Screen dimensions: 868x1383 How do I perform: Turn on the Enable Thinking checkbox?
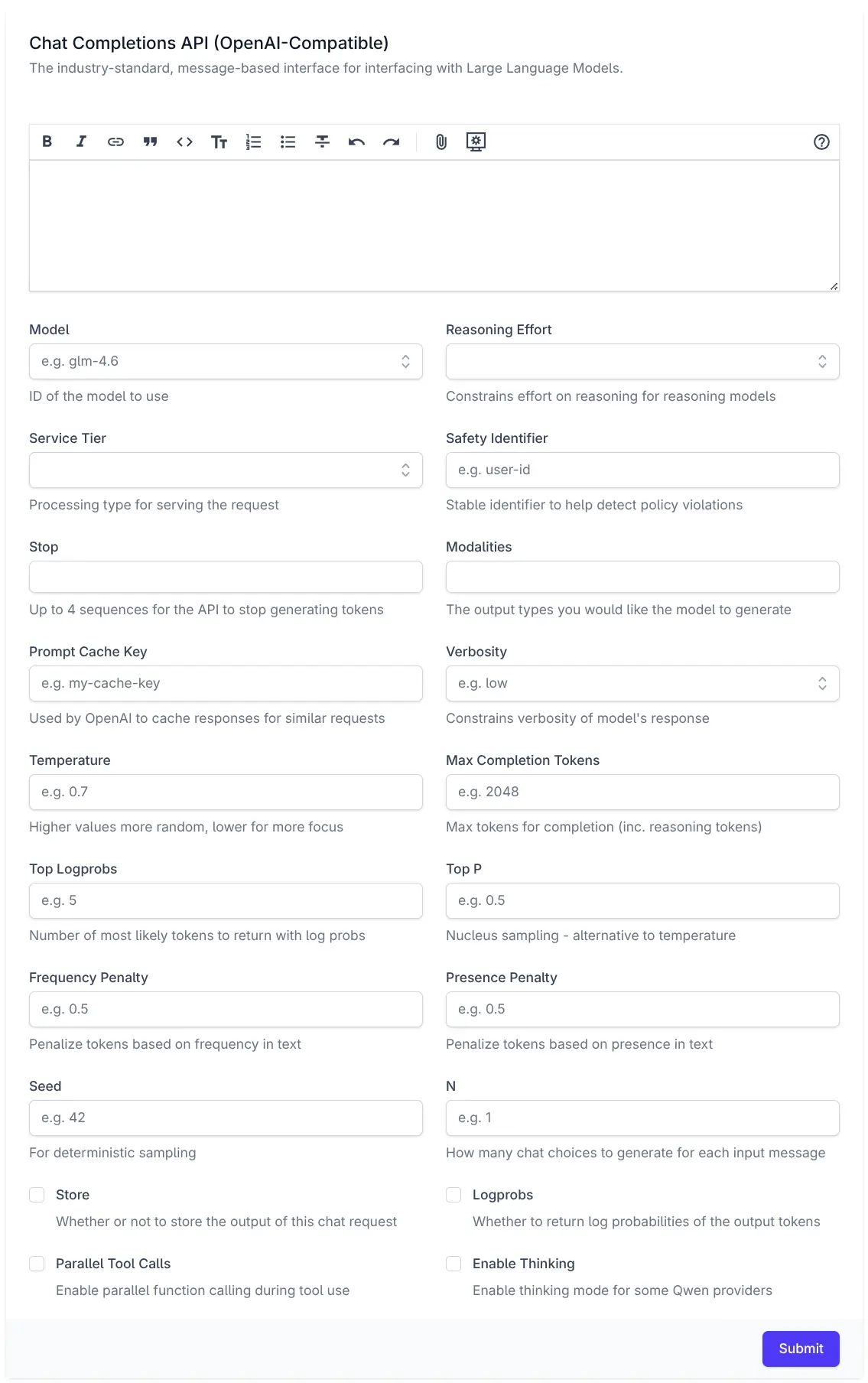tap(454, 1264)
